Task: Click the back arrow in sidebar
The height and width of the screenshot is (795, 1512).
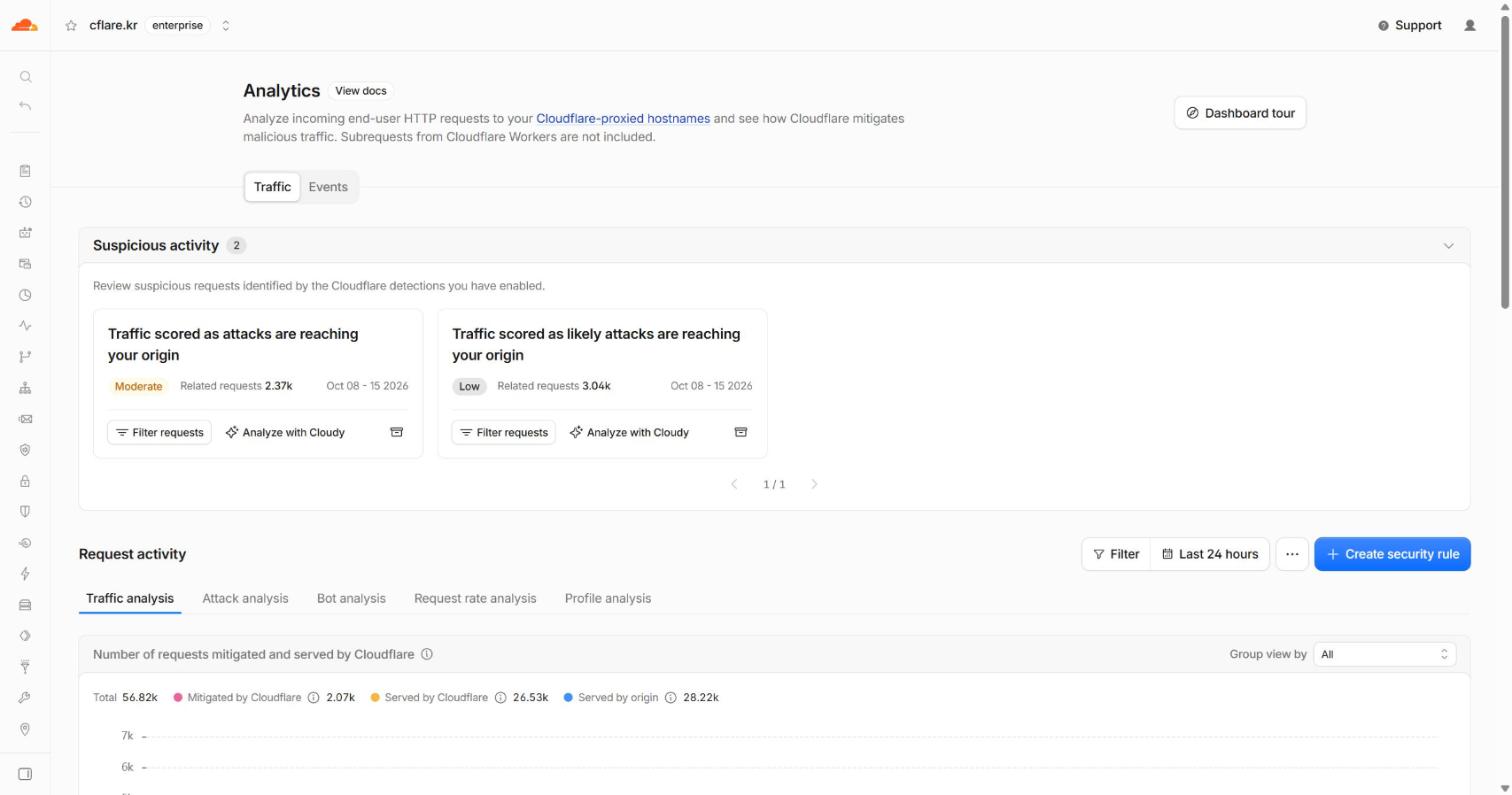Action: pyautogui.click(x=25, y=106)
